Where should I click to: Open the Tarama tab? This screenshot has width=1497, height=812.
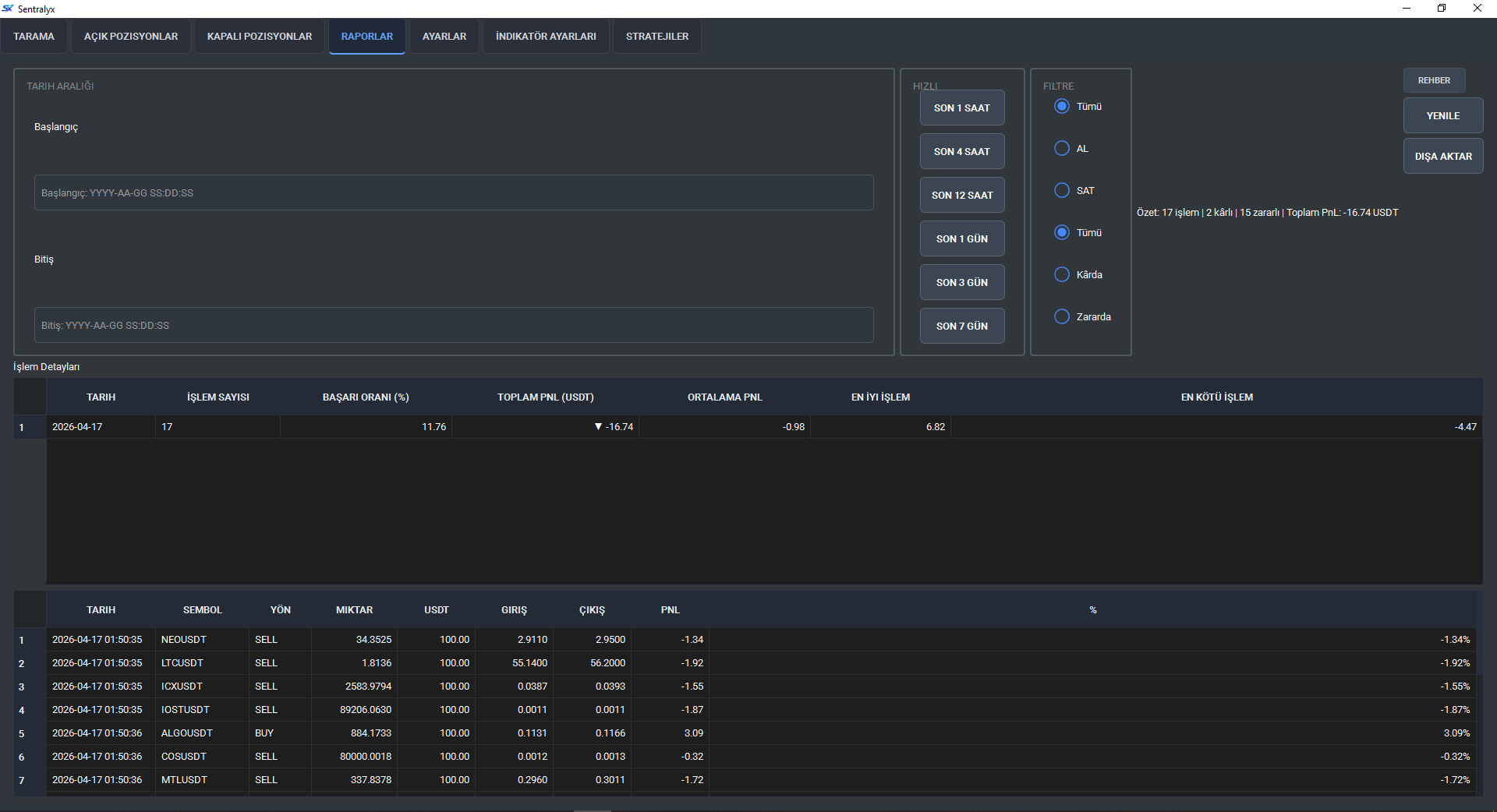pos(34,37)
